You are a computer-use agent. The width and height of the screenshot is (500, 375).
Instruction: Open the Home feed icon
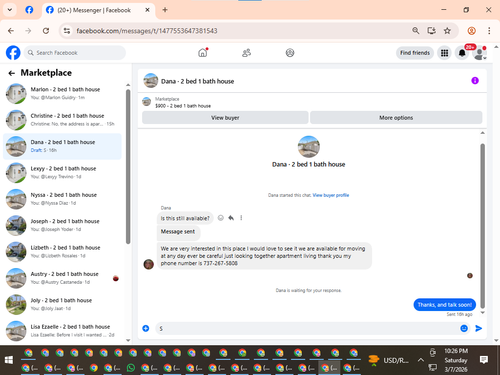[x=203, y=53]
